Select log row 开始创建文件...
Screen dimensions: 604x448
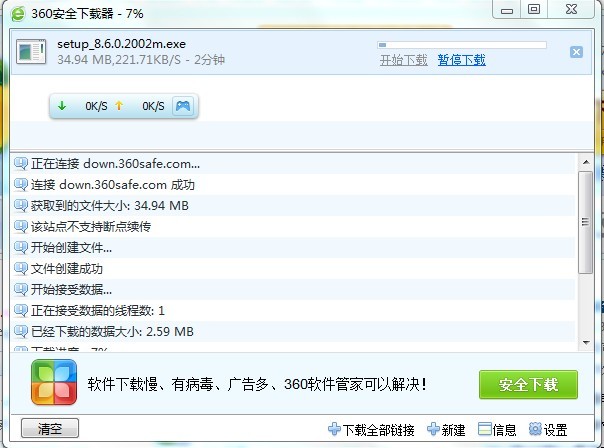pyautogui.click(x=294, y=247)
